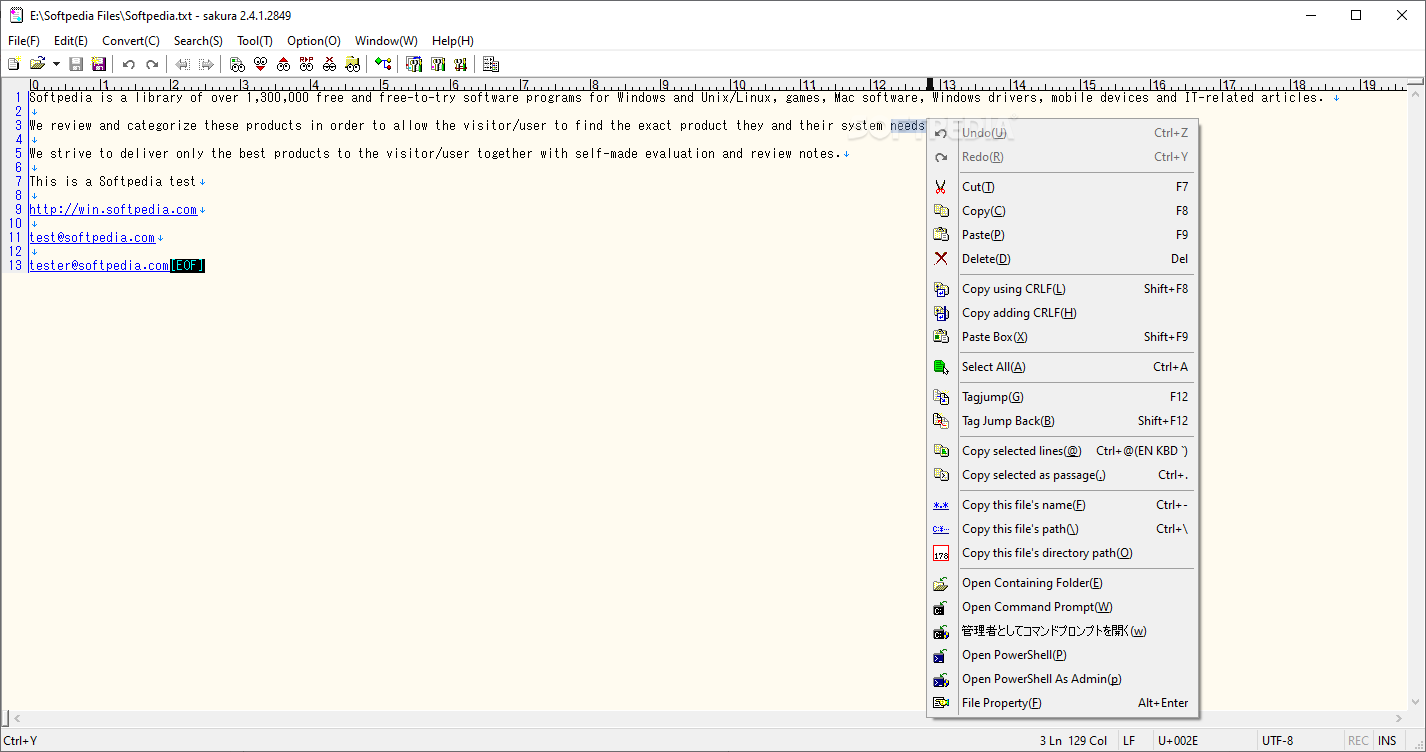Viewport: 1426px width, 752px height.
Task: Click the Find Previous up-arrow icon
Action: click(x=283, y=64)
